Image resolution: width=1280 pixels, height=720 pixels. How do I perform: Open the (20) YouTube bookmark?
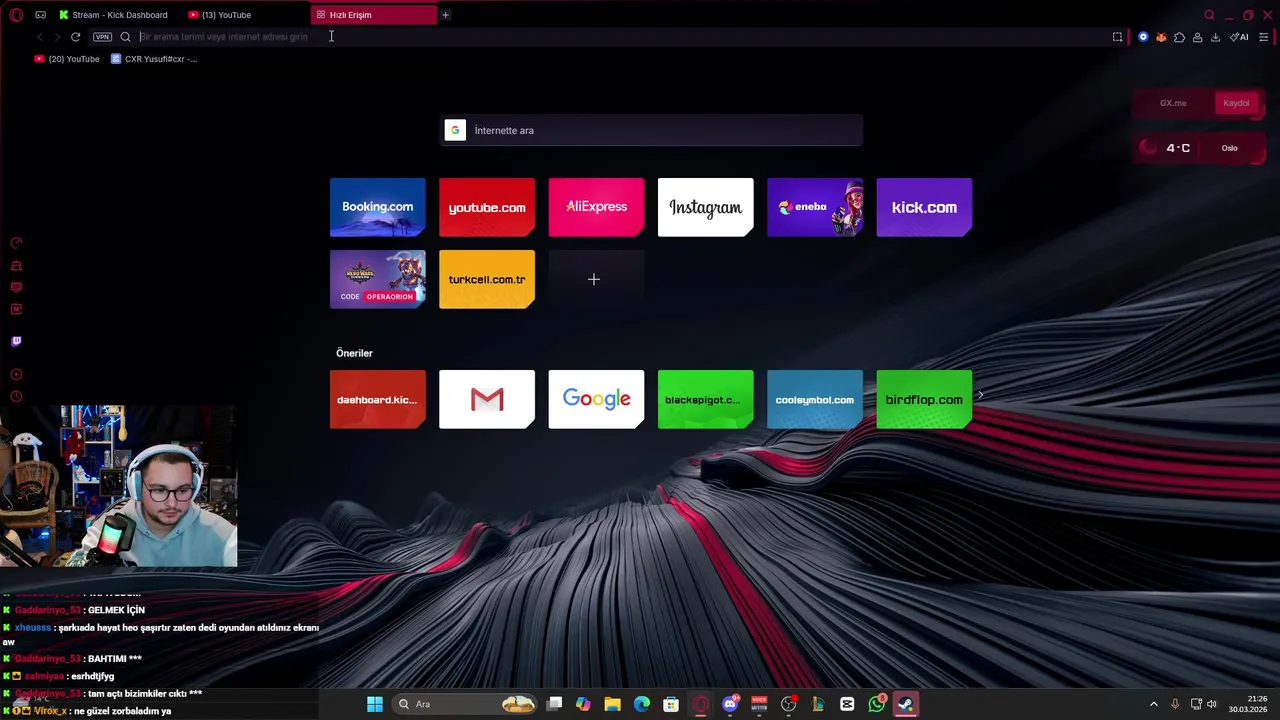point(67,59)
